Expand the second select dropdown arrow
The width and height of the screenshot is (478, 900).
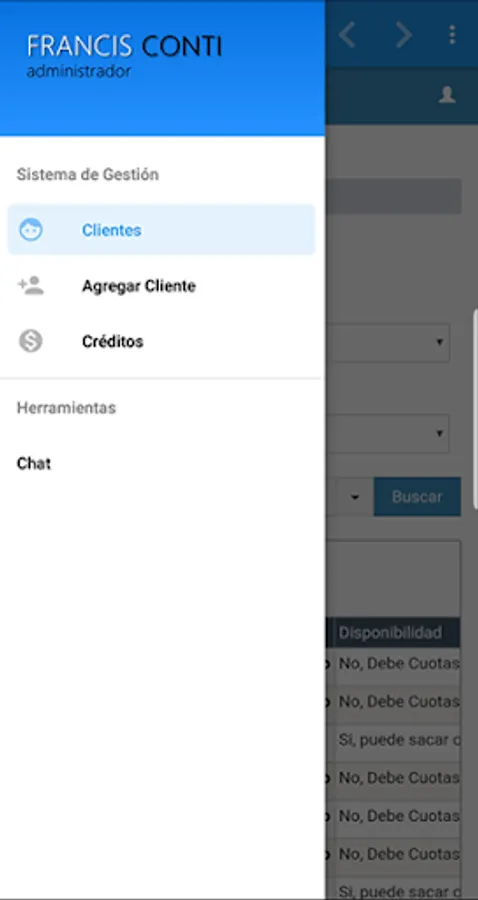pyautogui.click(x=440, y=433)
